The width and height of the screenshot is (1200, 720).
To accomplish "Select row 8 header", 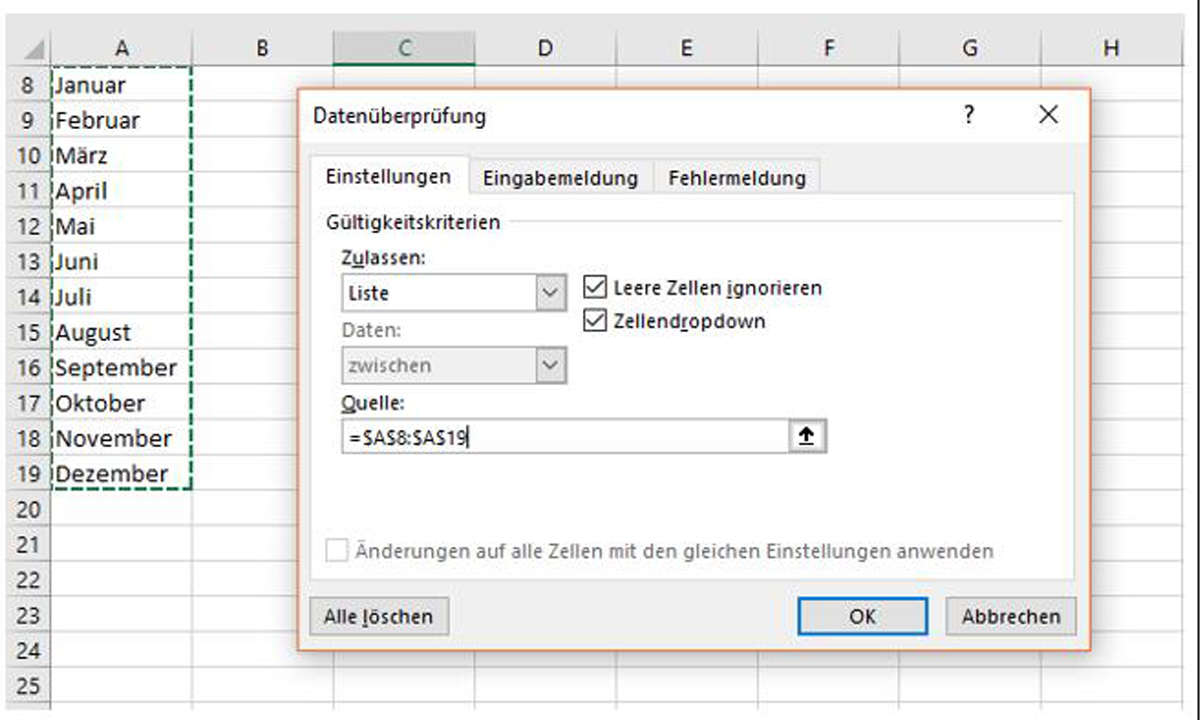I will (x=28, y=85).
